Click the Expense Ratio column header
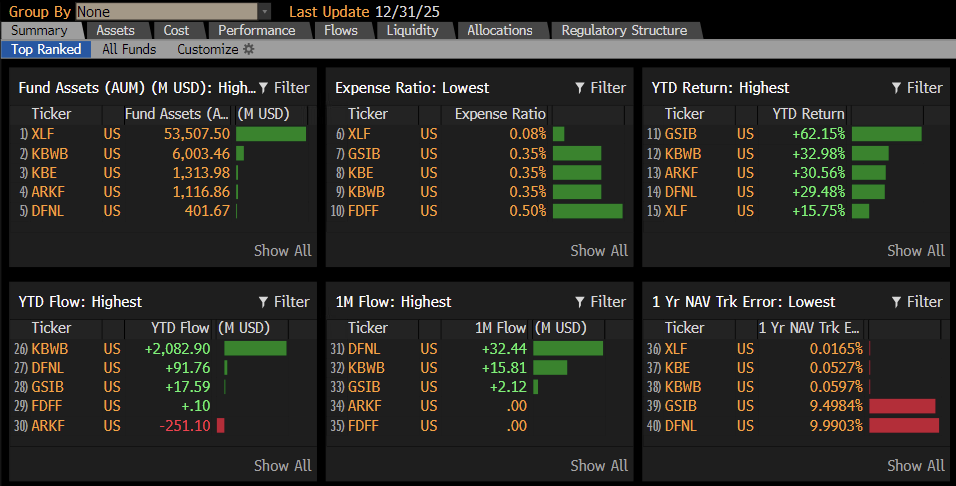This screenshot has width=956, height=486. 500,114
